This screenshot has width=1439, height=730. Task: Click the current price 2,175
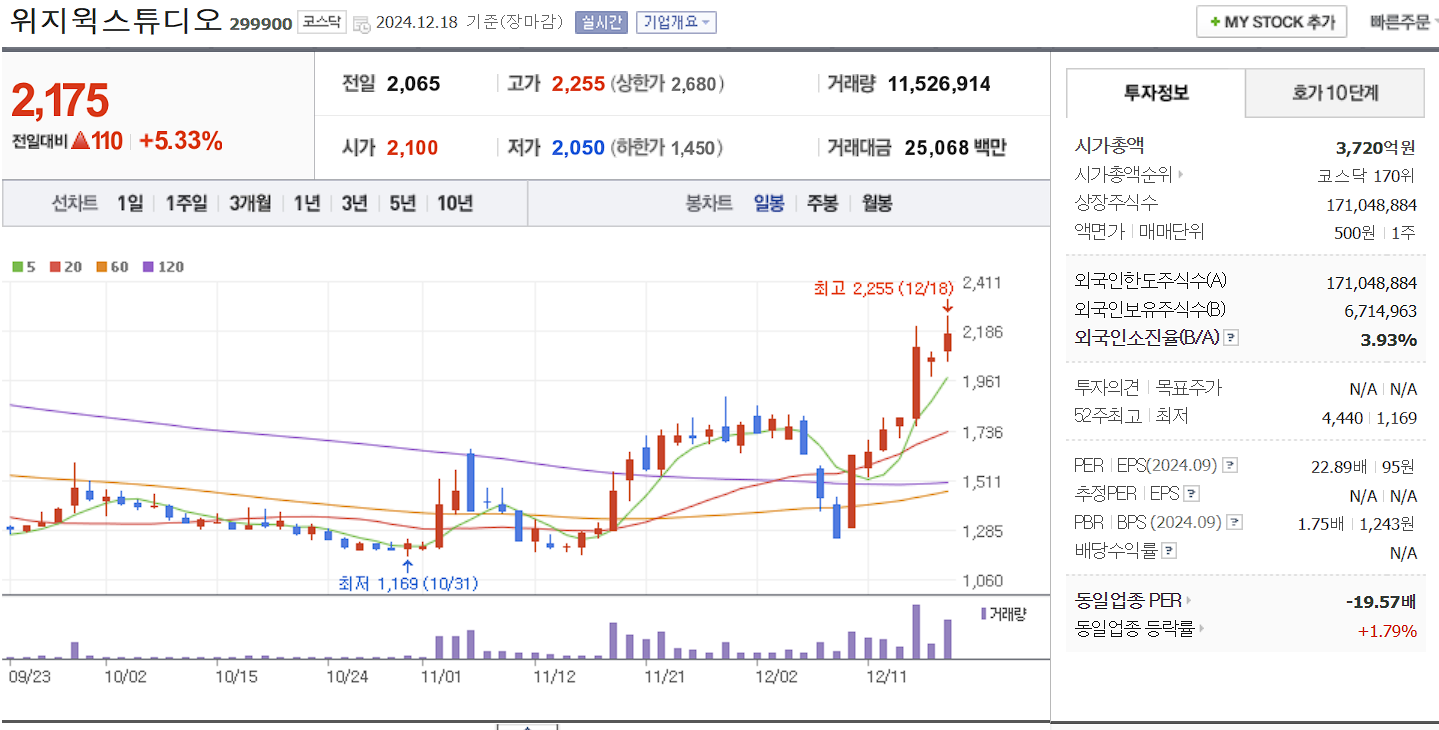60,101
